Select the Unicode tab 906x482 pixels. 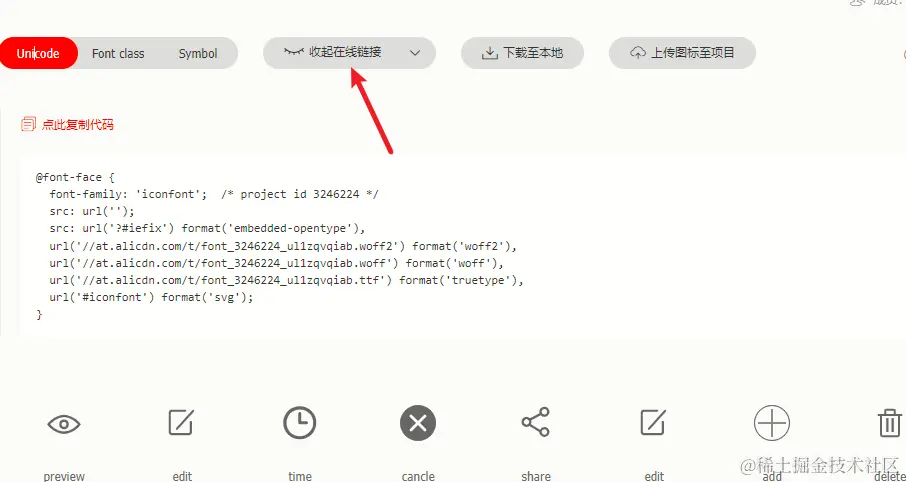[x=38, y=53]
